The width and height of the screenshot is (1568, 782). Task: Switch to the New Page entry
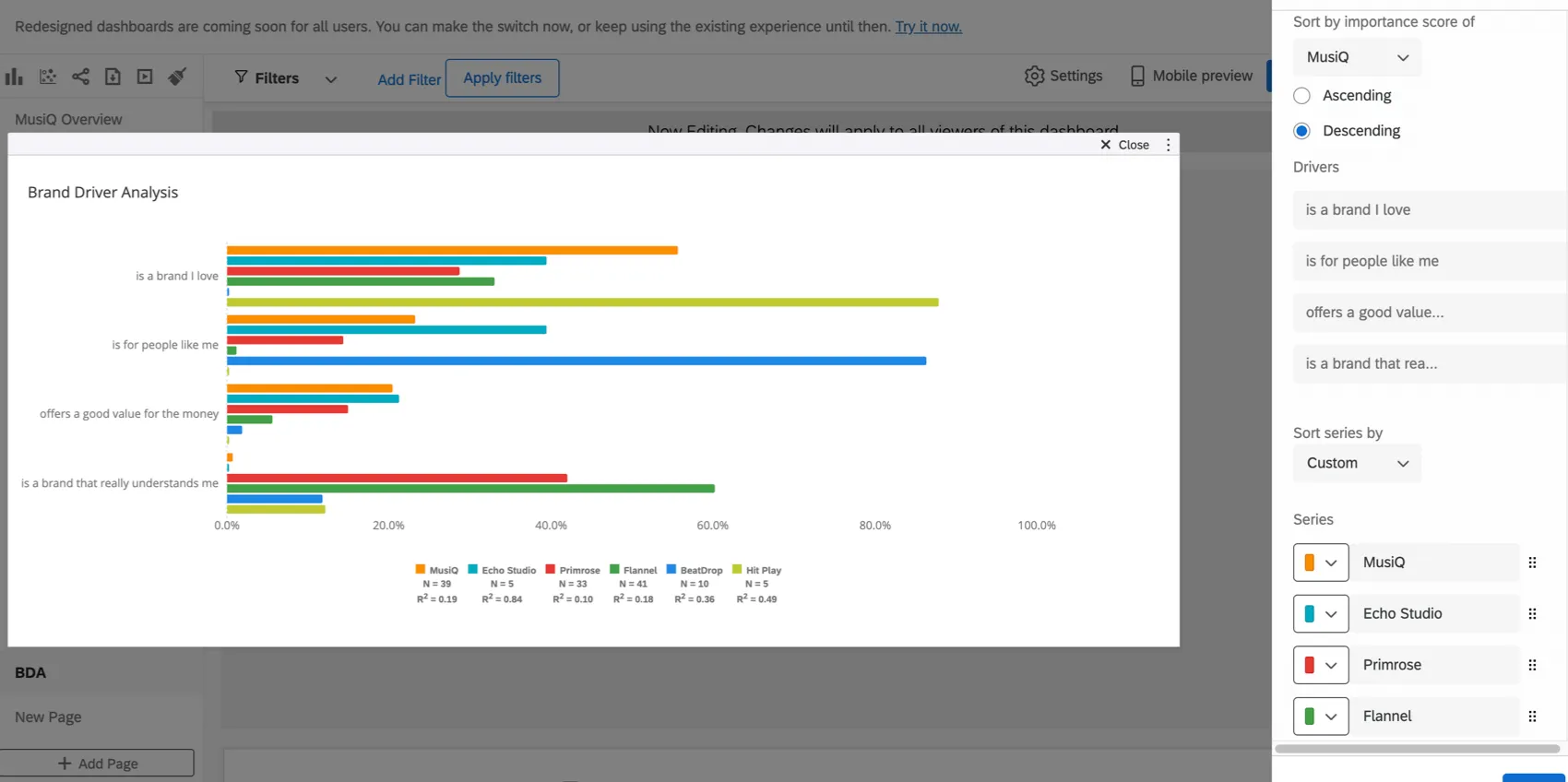[48, 717]
